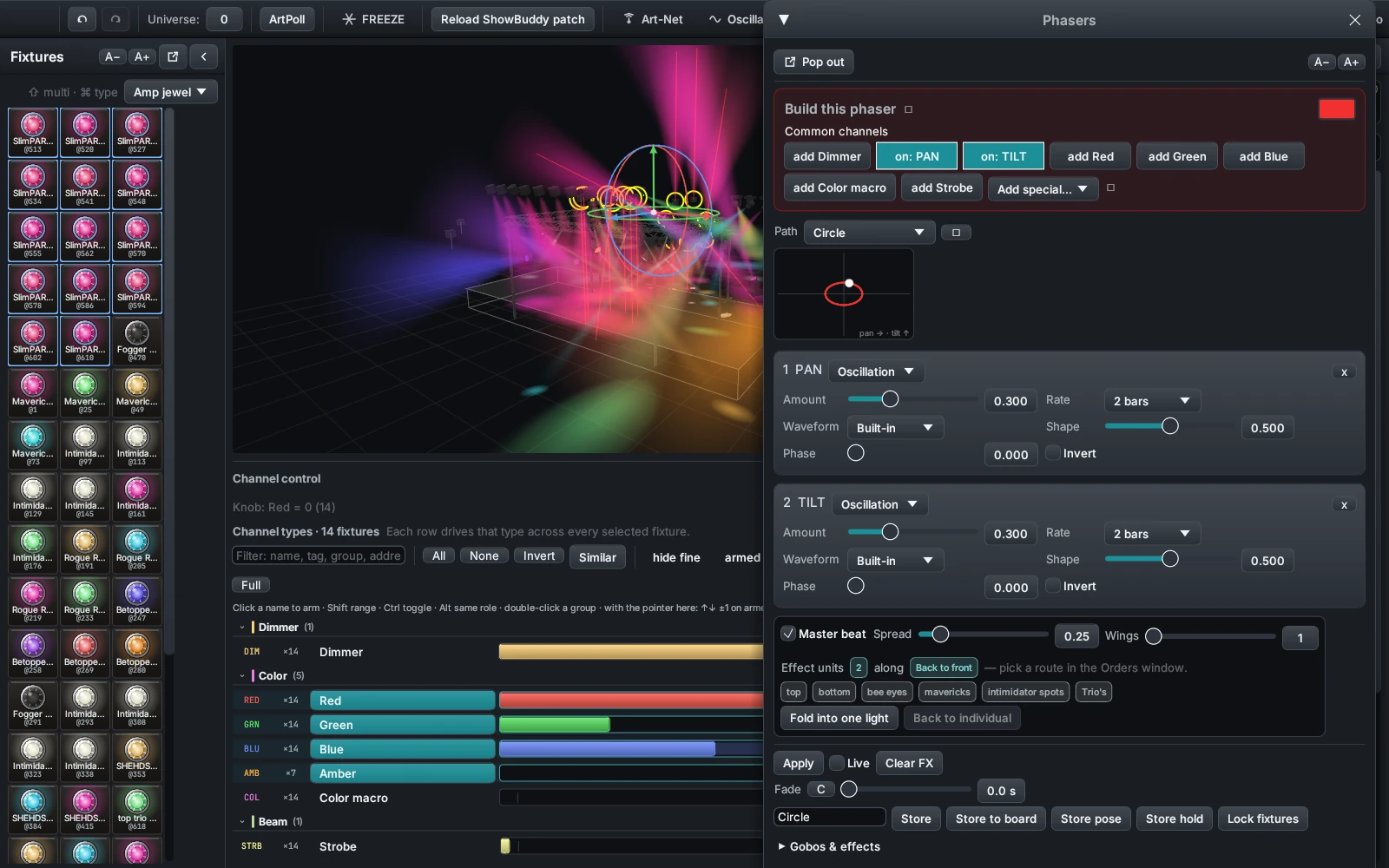1389x868 pixels.
Task: Select the Maverick fixture at address 25
Action: 85,393
